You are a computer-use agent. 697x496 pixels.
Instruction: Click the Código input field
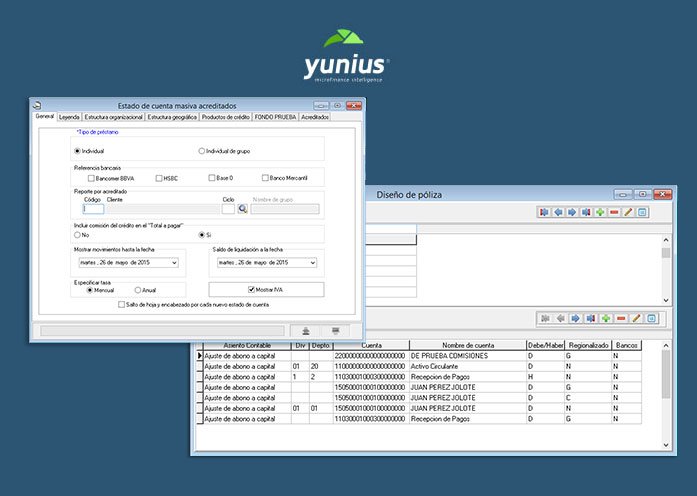93,209
